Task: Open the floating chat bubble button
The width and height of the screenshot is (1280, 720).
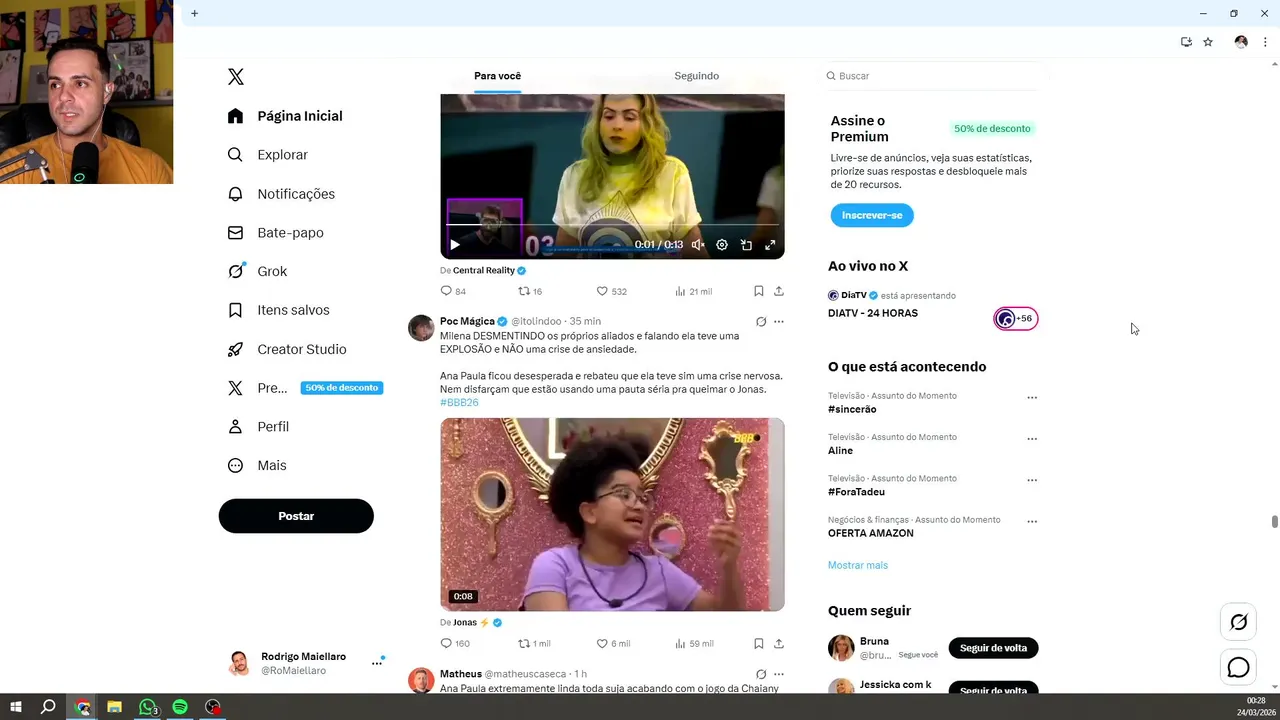Action: [x=1239, y=668]
